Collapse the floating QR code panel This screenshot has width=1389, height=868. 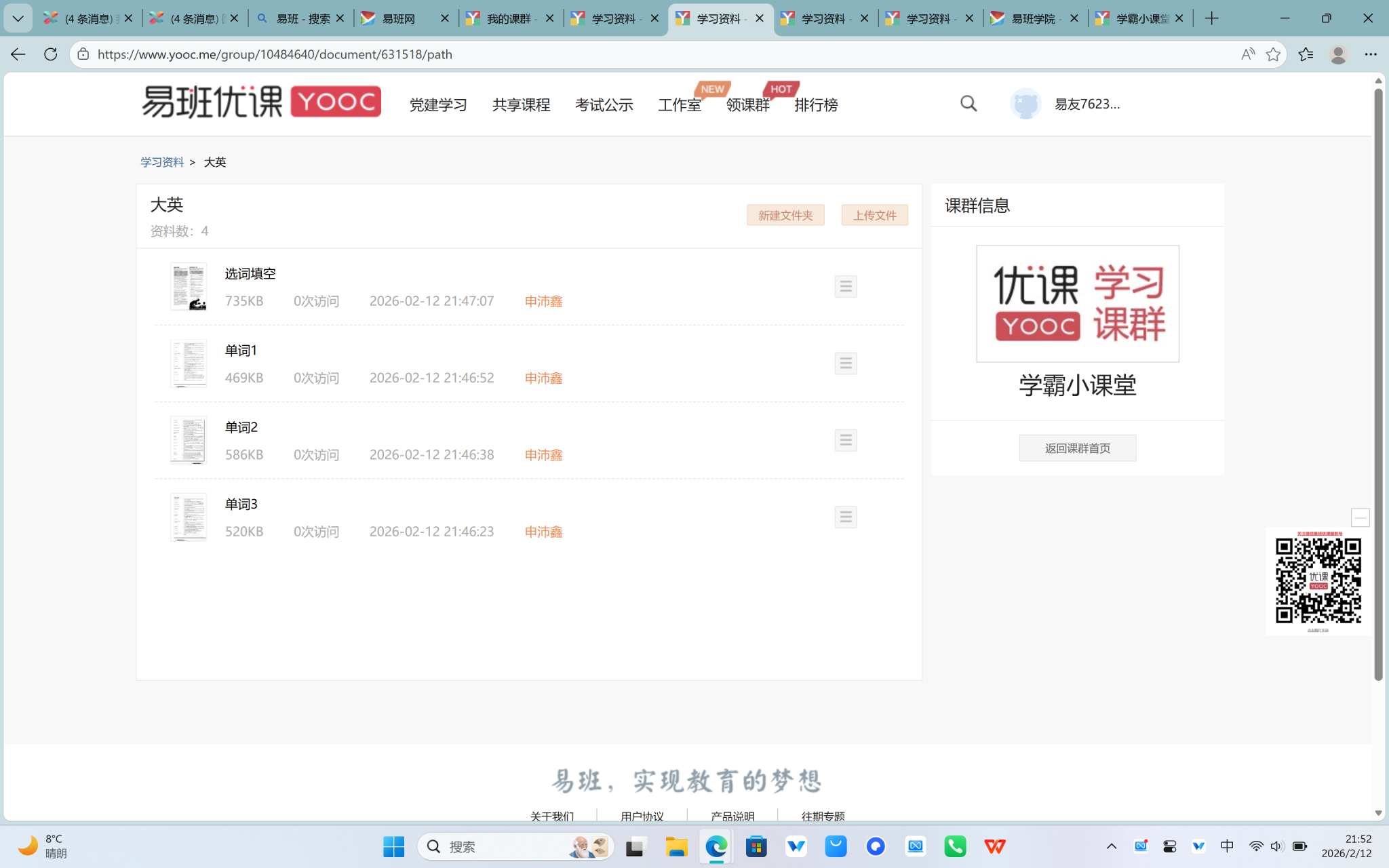point(1360,518)
